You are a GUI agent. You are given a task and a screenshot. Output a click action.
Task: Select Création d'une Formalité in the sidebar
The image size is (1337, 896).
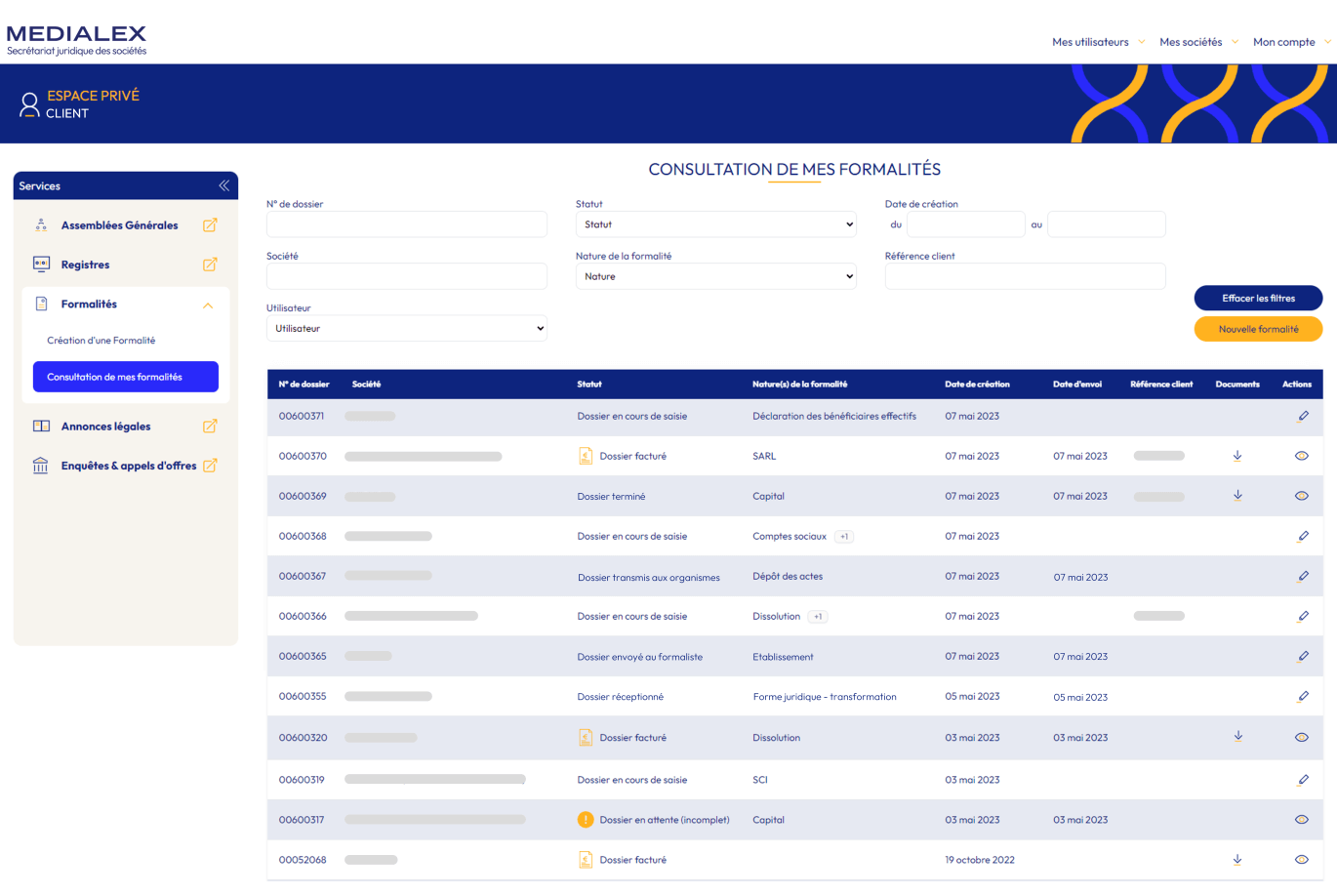tap(103, 340)
